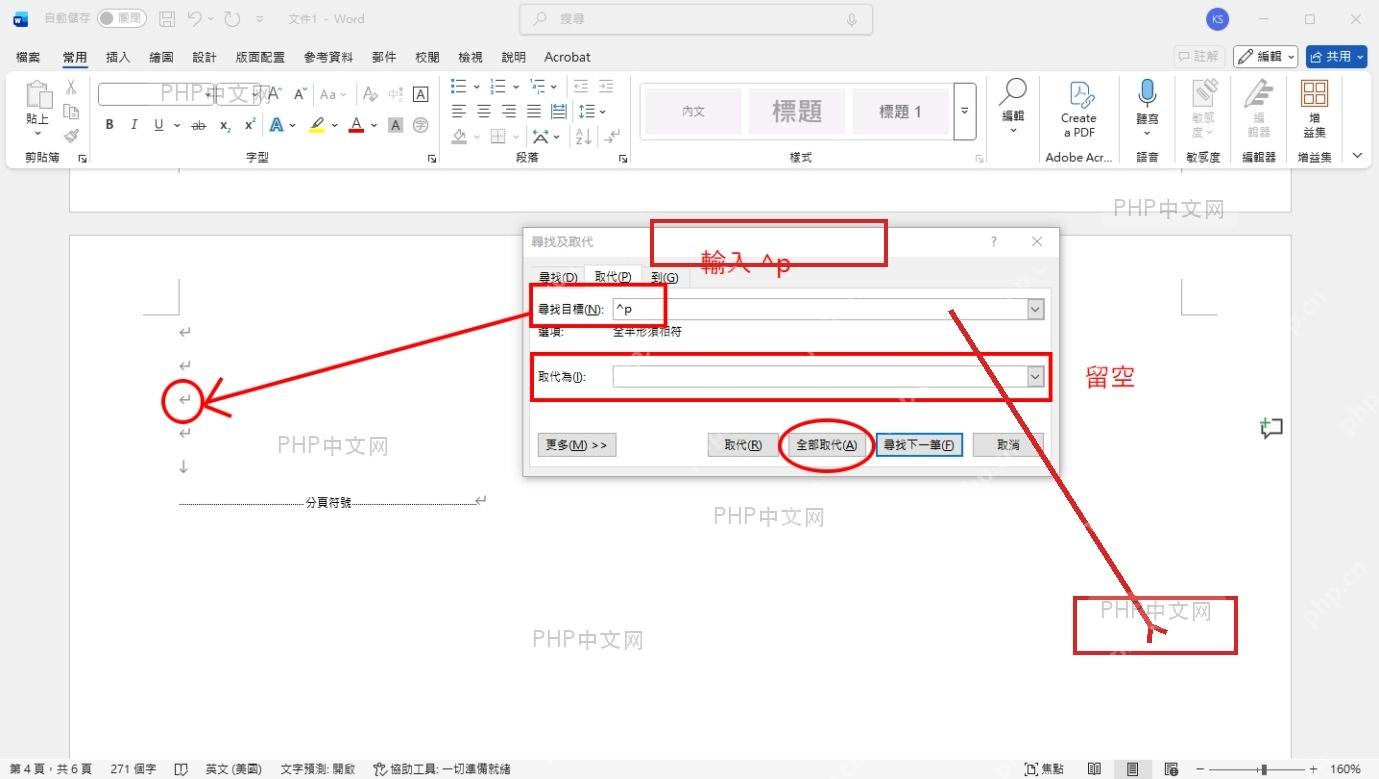Toggle AutoSave (自動儲存) switch
Screen dimensions: 1379x779
click(121, 18)
